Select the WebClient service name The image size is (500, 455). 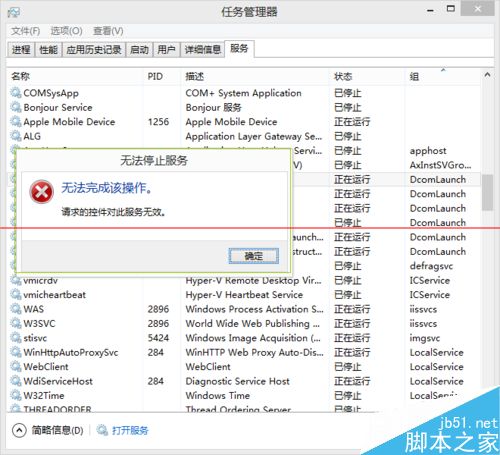[x=46, y=366]
